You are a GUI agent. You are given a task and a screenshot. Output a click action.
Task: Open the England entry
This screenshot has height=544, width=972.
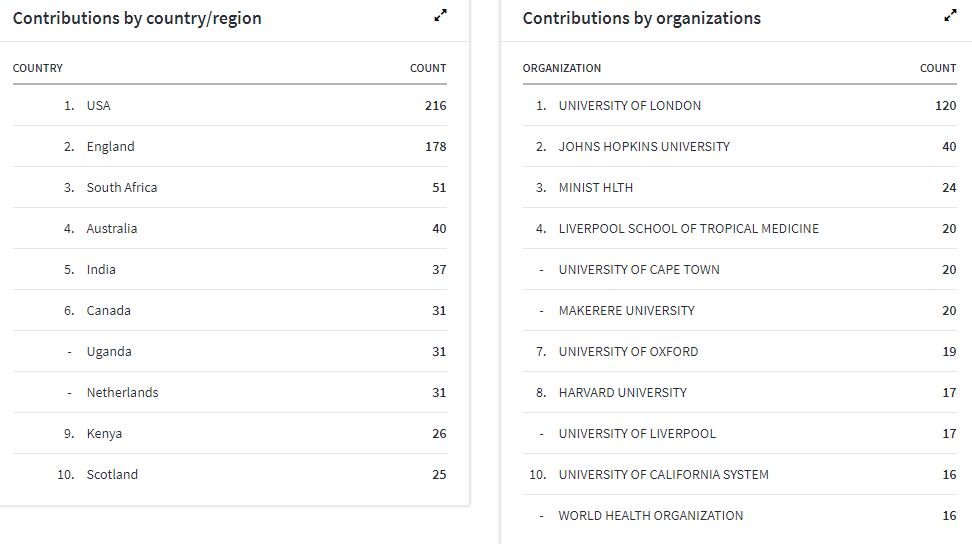click(110, 147)
